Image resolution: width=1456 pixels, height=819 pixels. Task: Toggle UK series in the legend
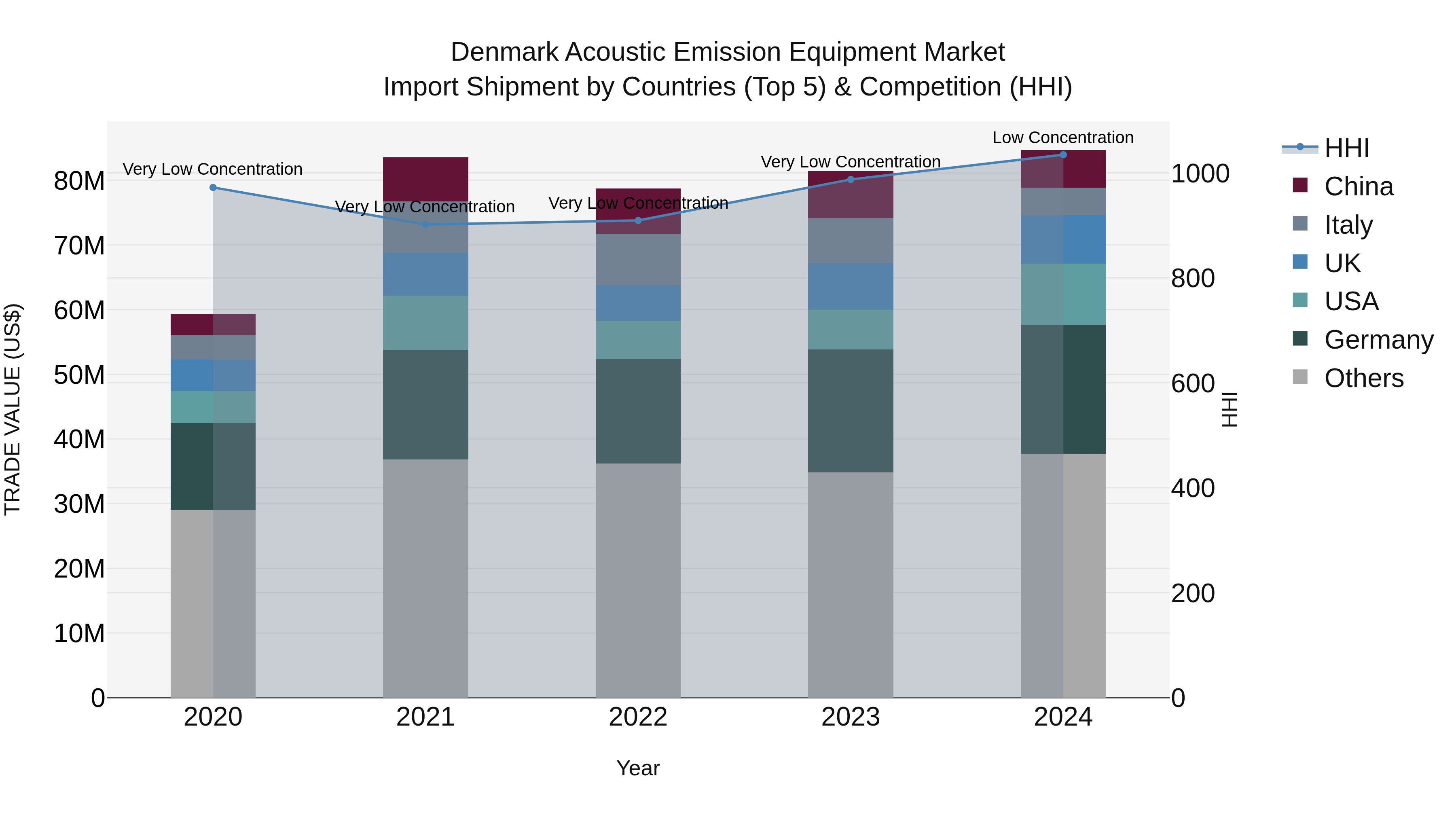(x=1326, y=263)
